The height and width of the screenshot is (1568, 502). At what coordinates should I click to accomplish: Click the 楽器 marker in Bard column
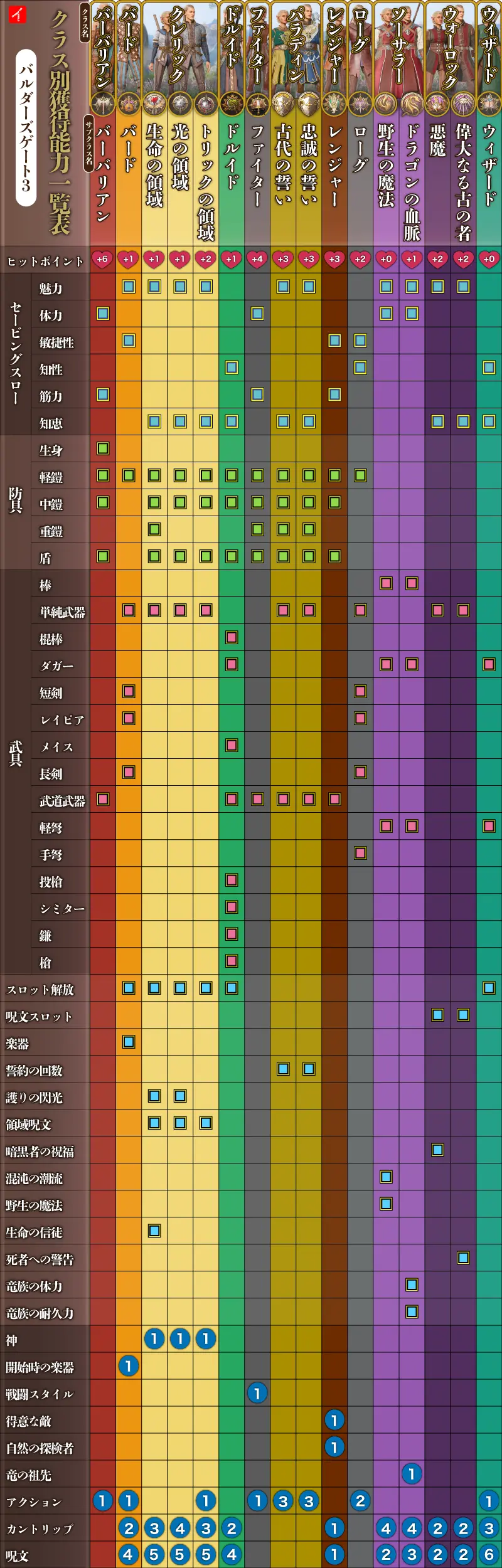129,1042
